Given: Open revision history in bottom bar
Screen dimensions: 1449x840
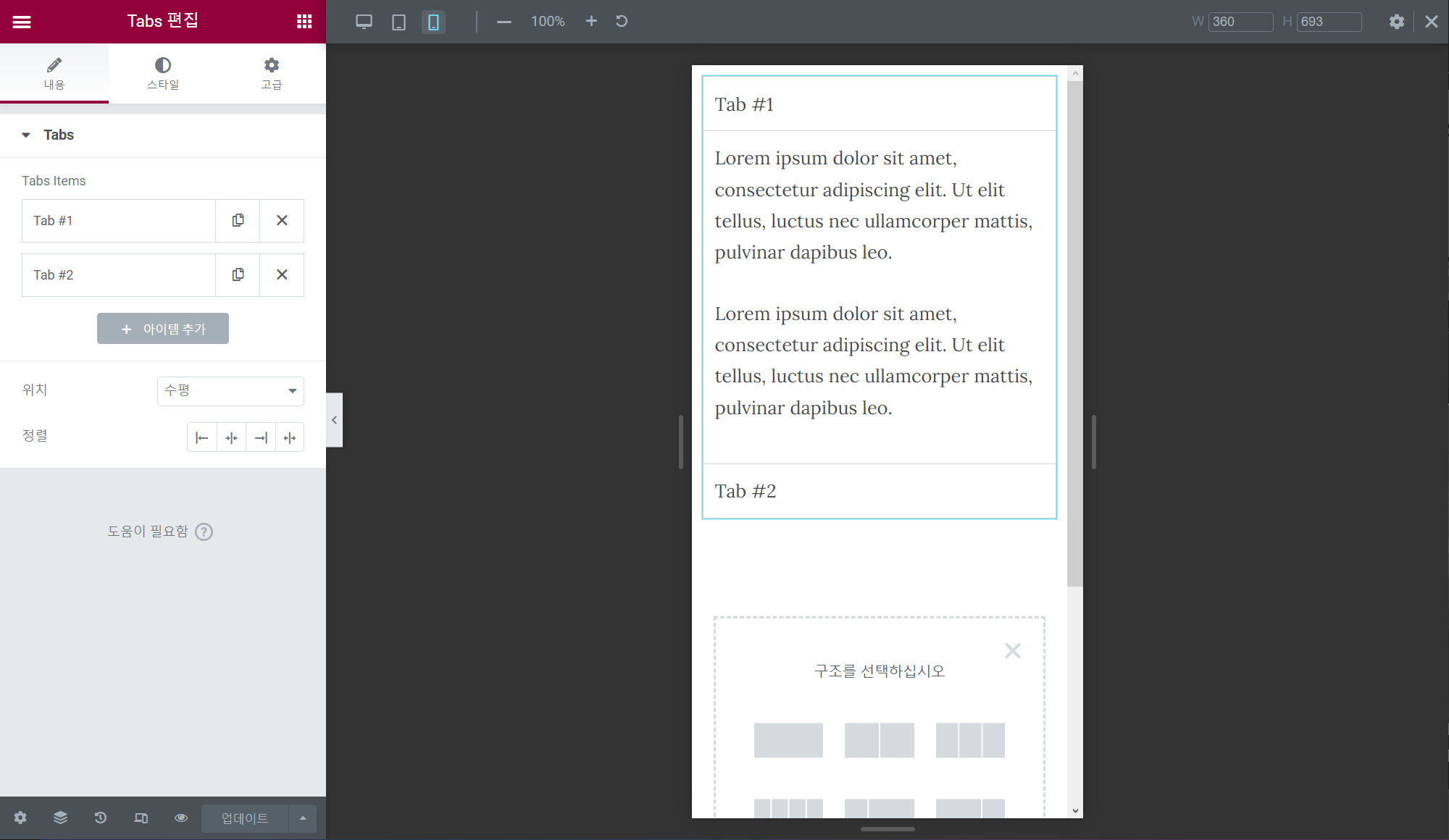Looking at the screenshot, I should coord(101,818).
